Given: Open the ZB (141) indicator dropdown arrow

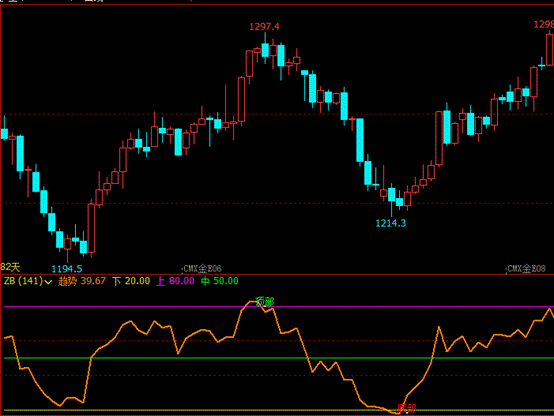Looking at the screenshot, I should (48, 282).
